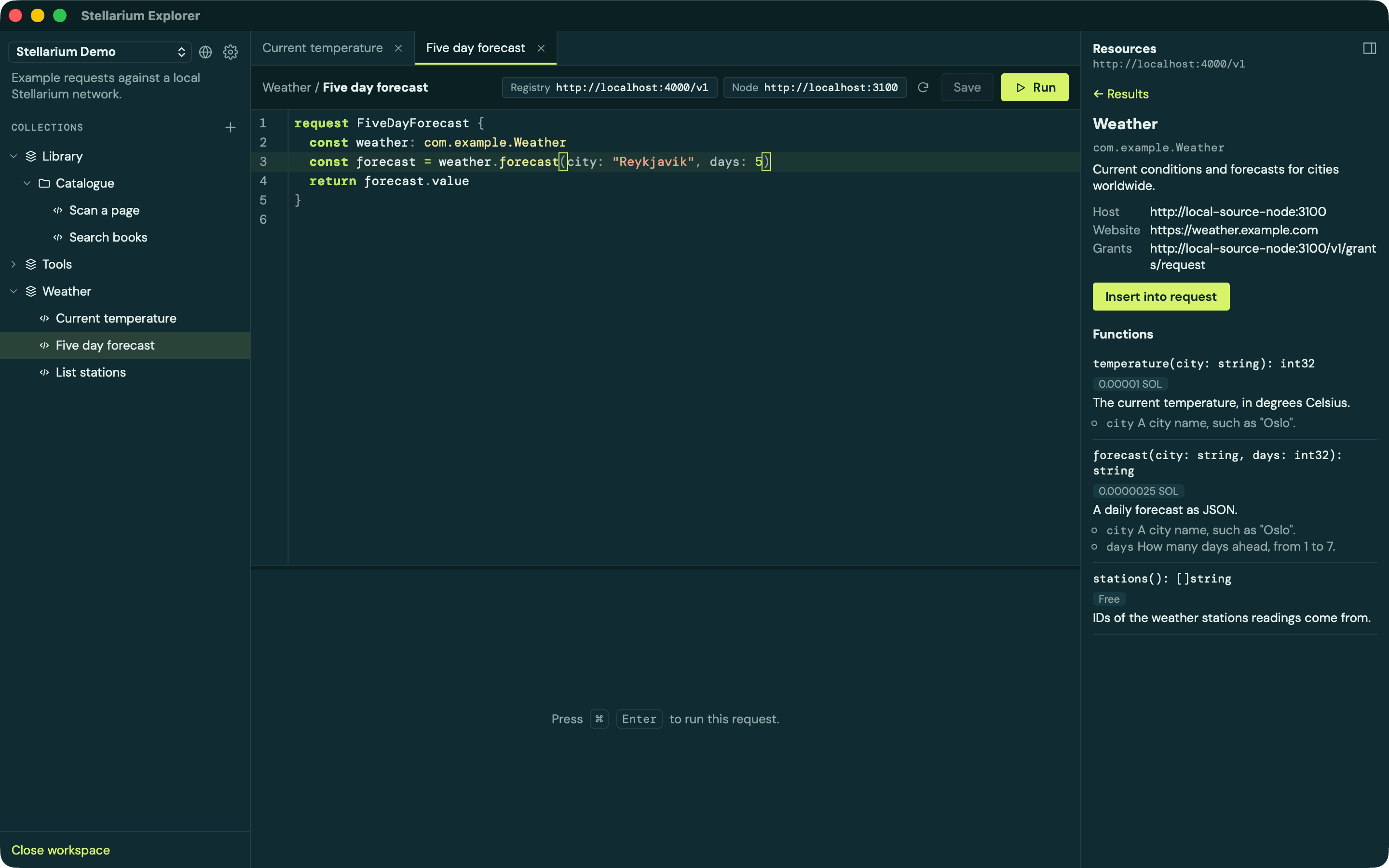Viewport: 1389px width, 868px height.
Task: Click code icon beside Search books
Action: coord(58,237)
